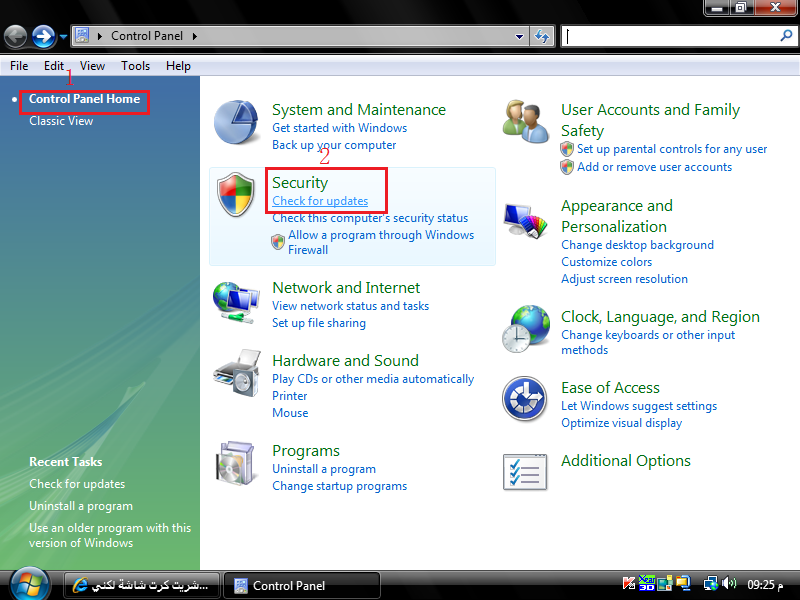The height and width of the screenshot is (600, 800).
Task: Click the Kaspersky tray icon
Action: tap(629, 583)
